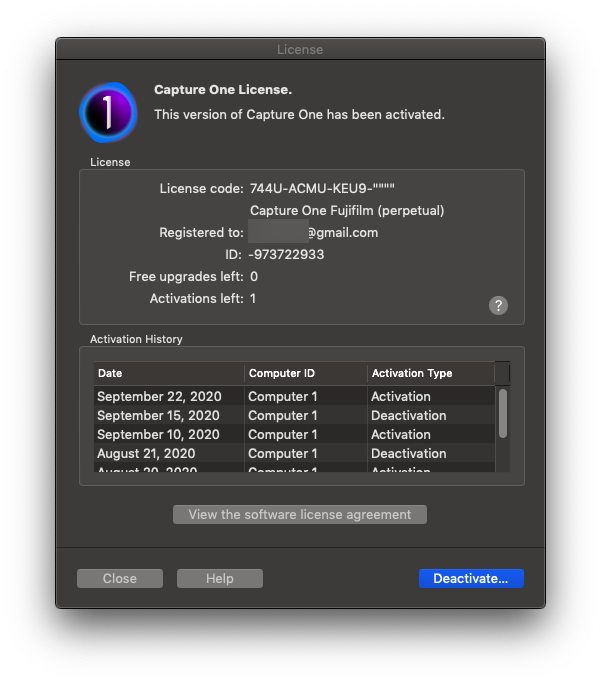Click the Capture One Fujifilm (perpetual) text
Viewport: 601px width, 682px height.
(x=347, y=211)
